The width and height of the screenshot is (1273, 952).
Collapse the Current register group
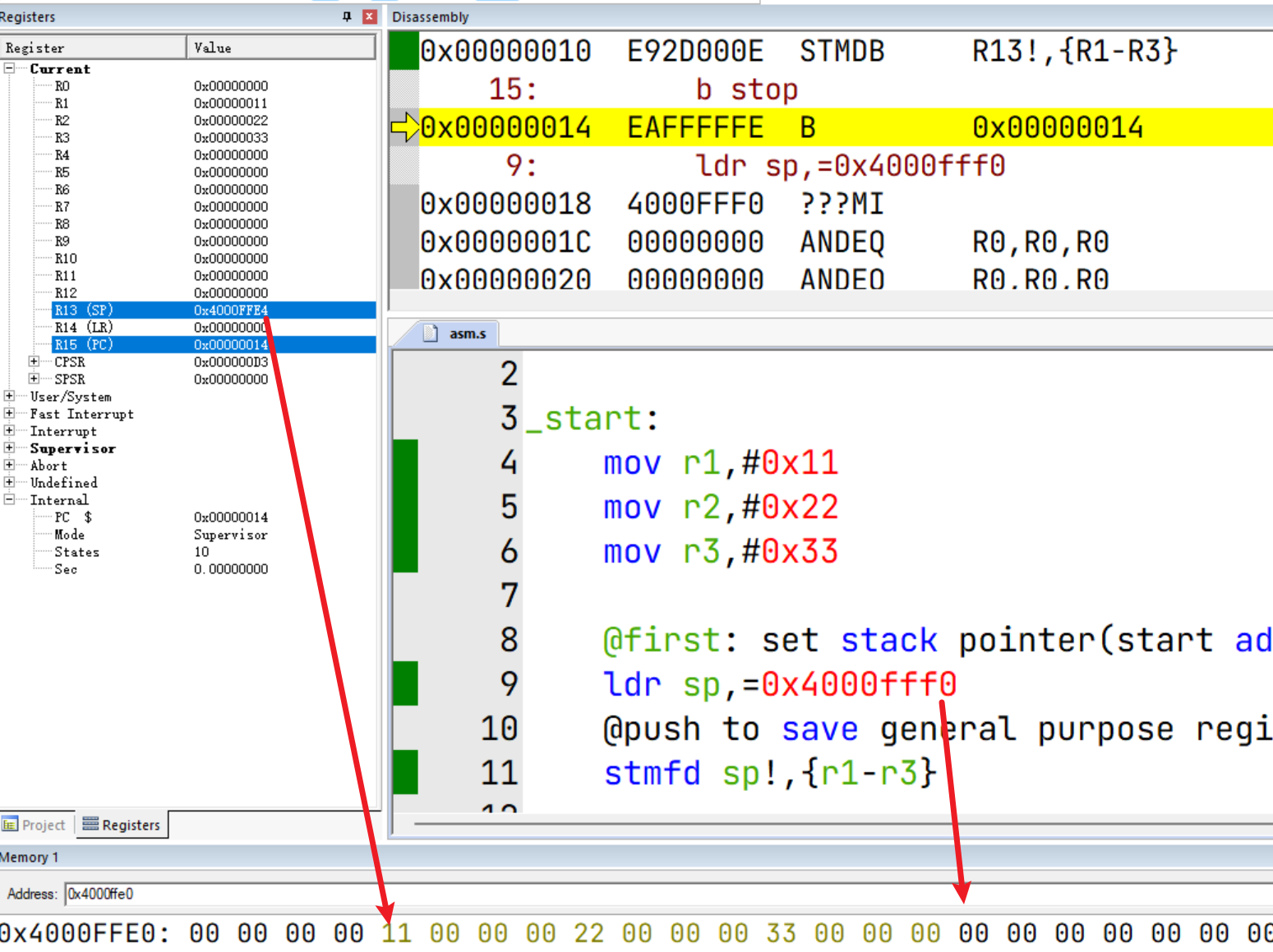coord(9,69)
